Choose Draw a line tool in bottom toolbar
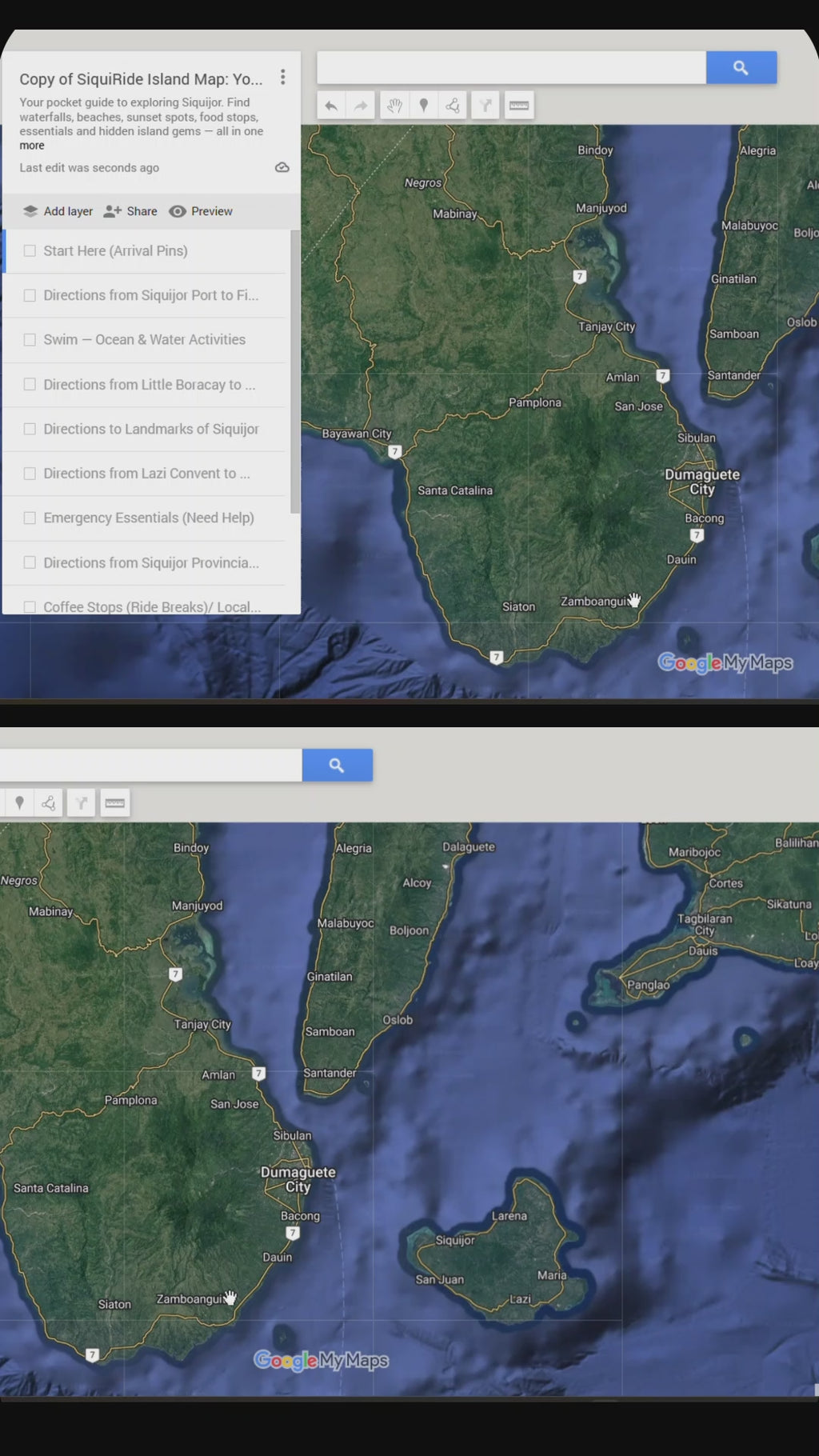The image size is (819, 1456). (x=49, y=803)
